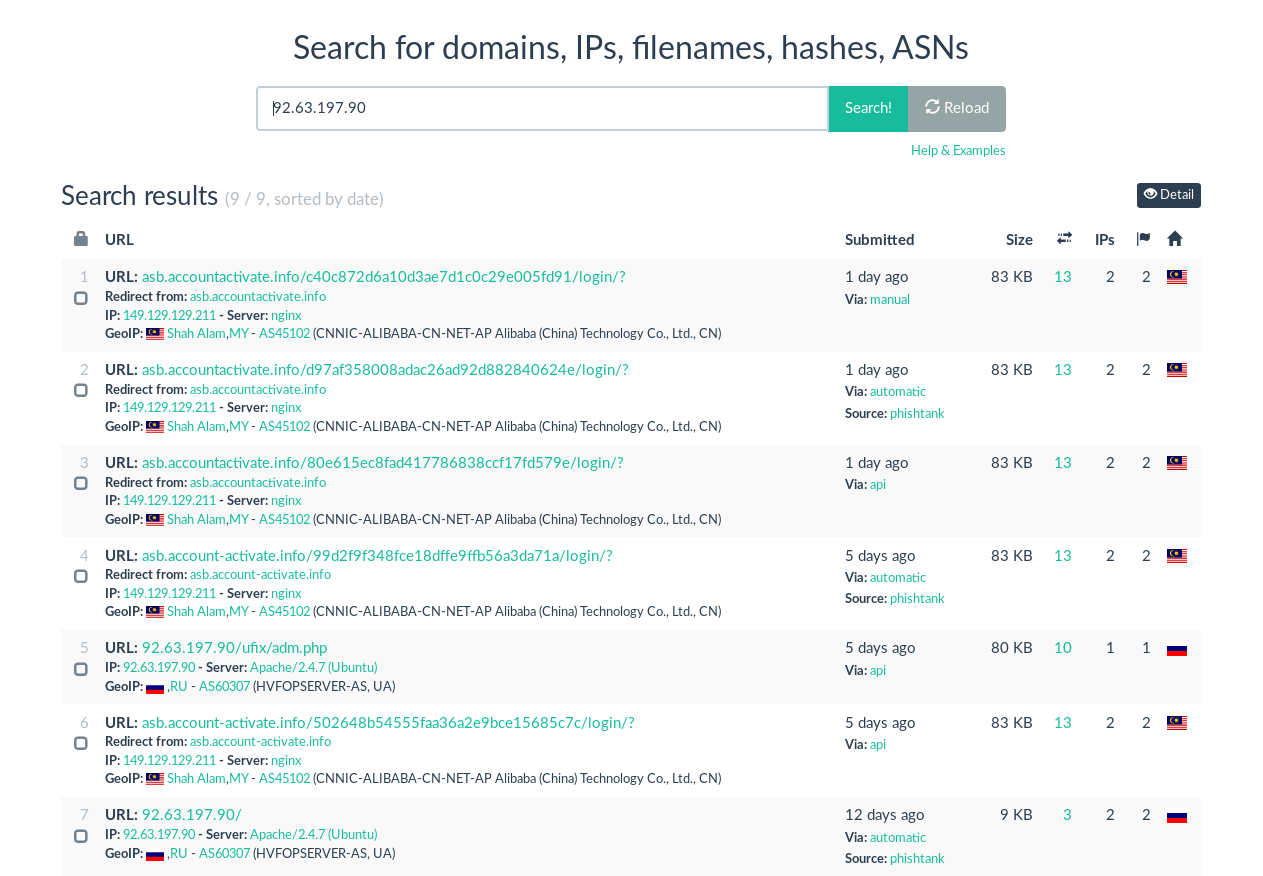The image size is (1263, 876).
Task: Tick the checkbox for result 3
Action: (x=81, y=483)
